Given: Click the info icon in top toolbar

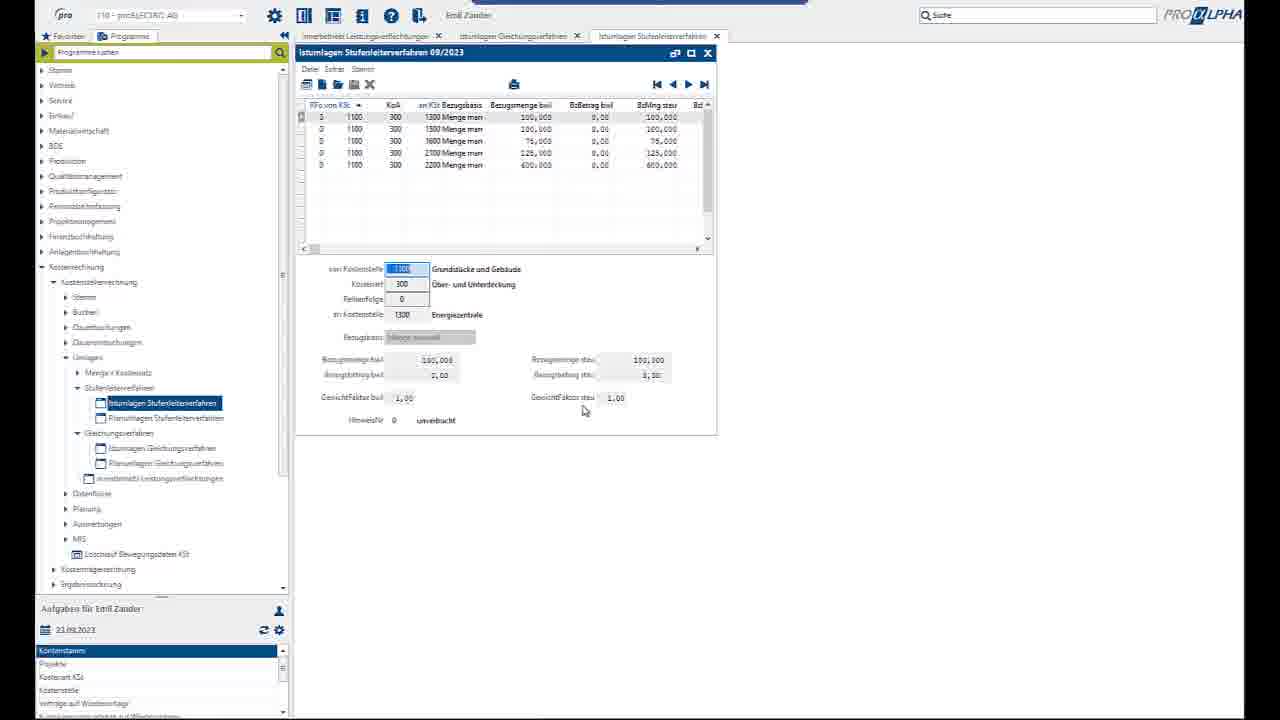Looking at the screenshot, I should 362,16.
